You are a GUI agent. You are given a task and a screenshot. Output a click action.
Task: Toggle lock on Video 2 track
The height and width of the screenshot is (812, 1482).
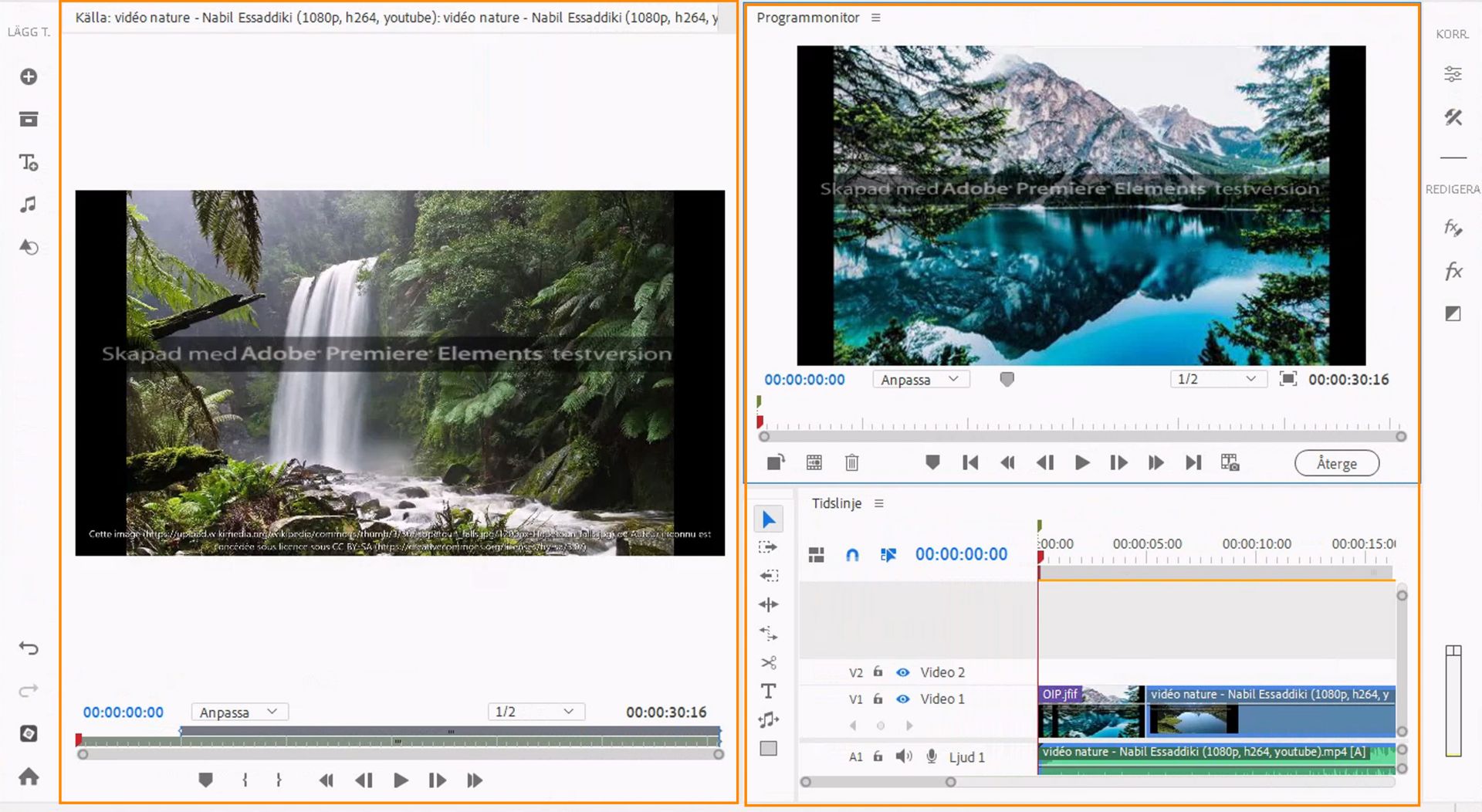[878, 672]
